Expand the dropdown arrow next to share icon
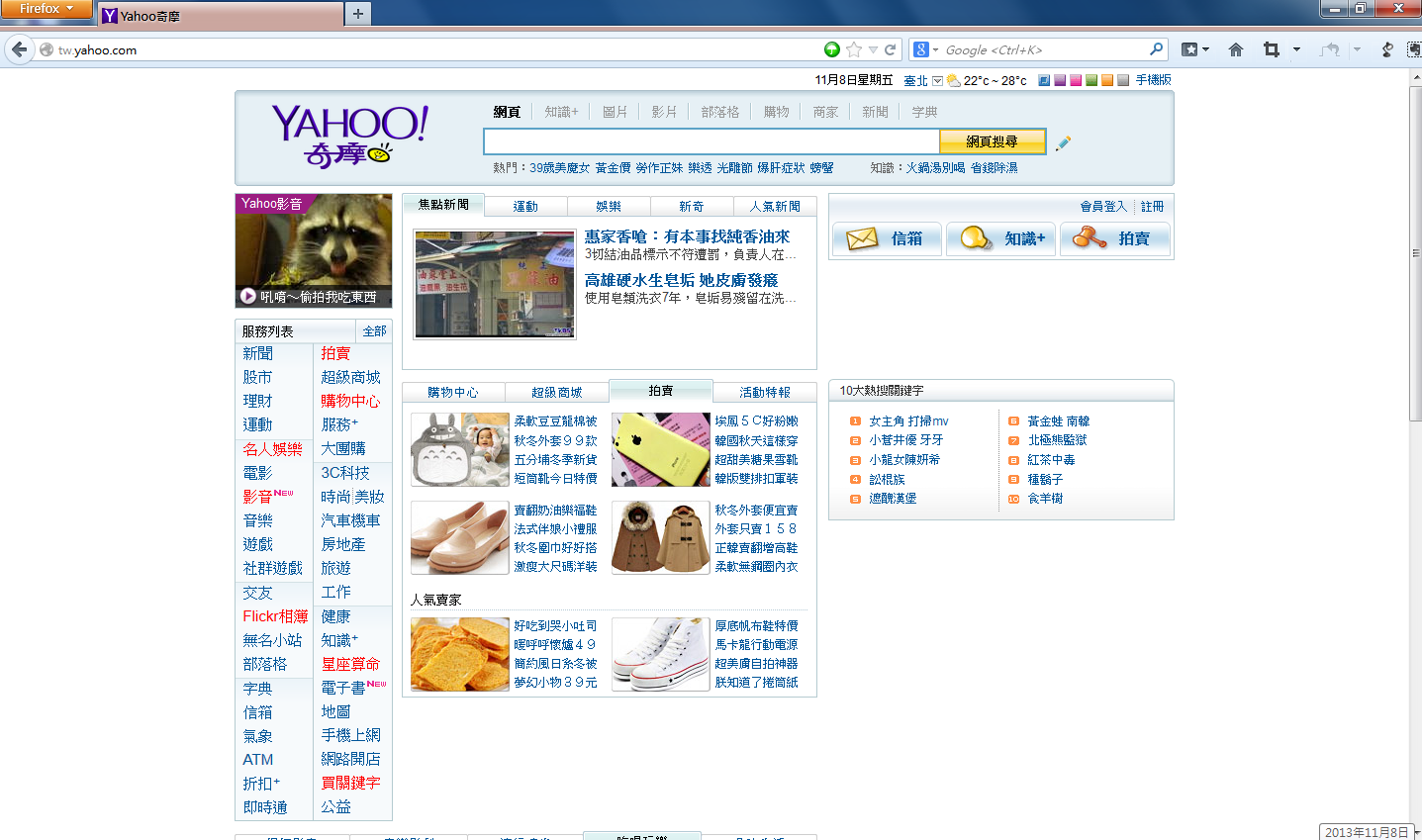This screenshot has width=1422, height=840. pos(1357,49)
